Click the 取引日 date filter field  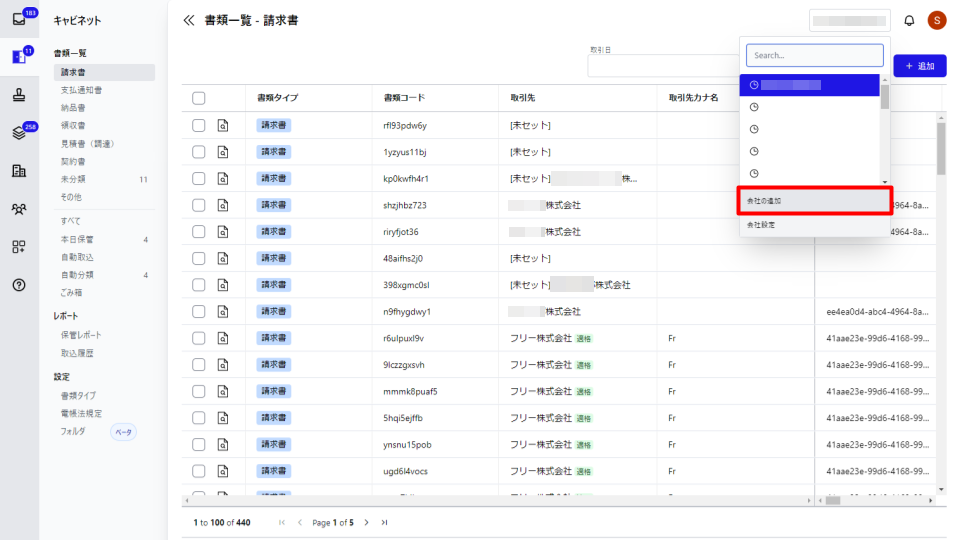[663, 66]
